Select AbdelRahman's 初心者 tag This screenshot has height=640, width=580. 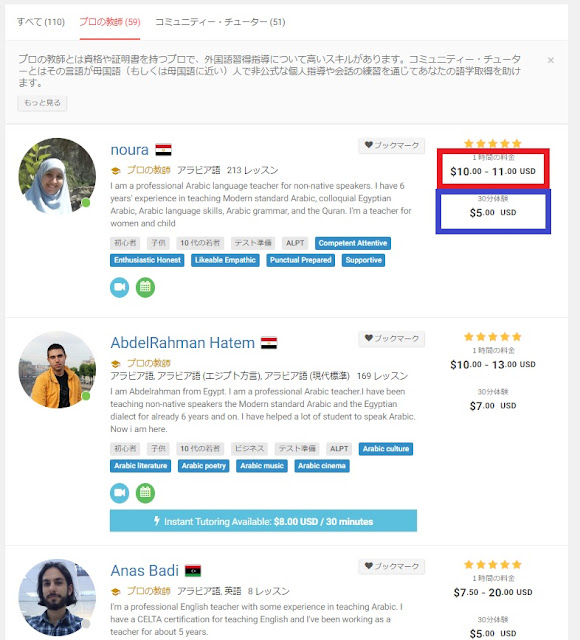point(125,449)
